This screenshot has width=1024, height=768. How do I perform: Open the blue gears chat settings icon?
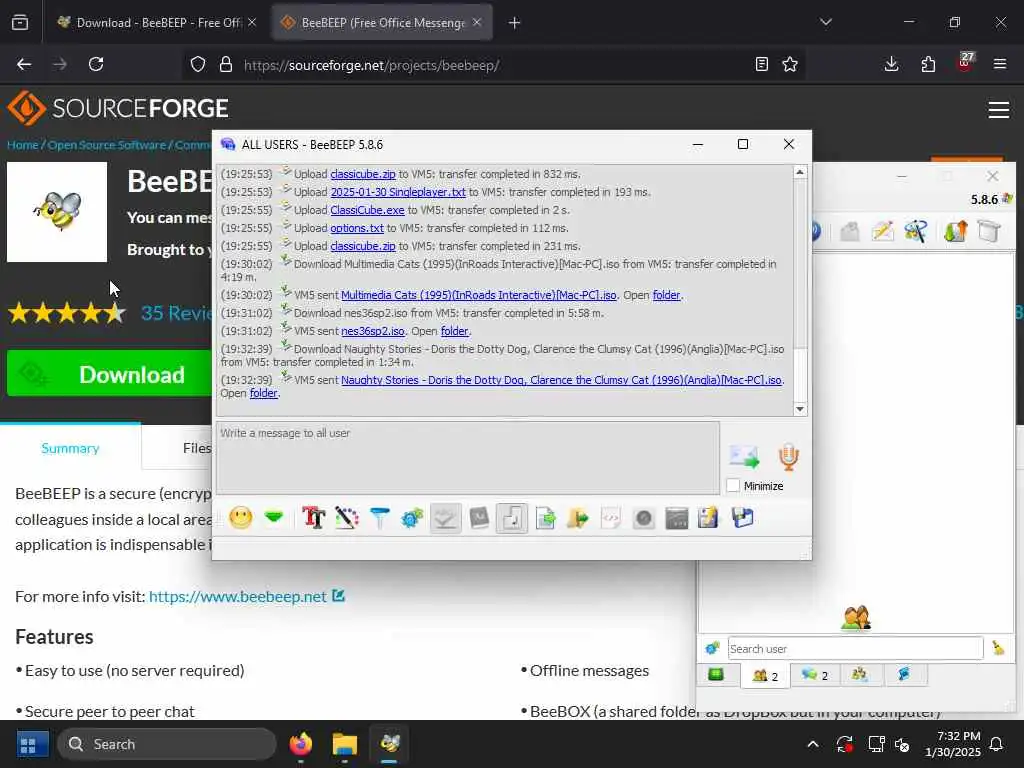click(412, 519)
